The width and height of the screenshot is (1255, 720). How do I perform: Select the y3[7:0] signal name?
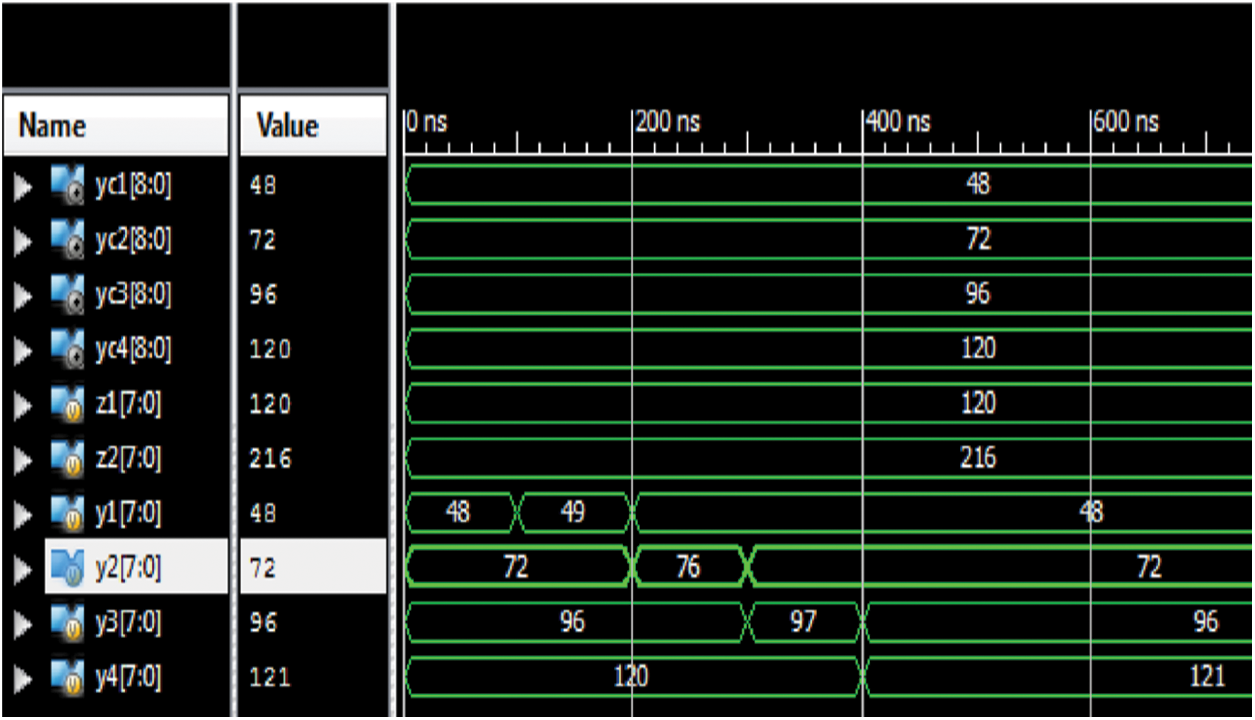(x=127, y=623)
